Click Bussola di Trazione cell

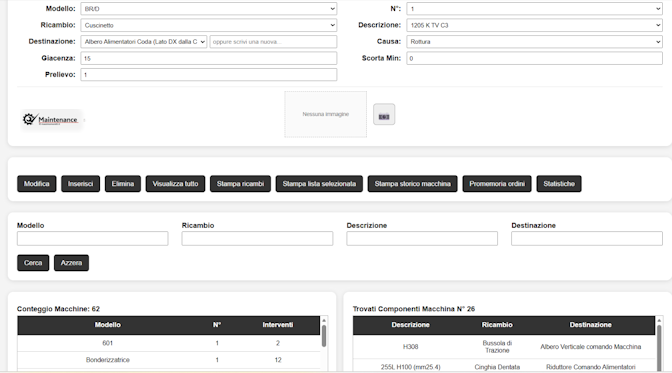pos(497,347)
